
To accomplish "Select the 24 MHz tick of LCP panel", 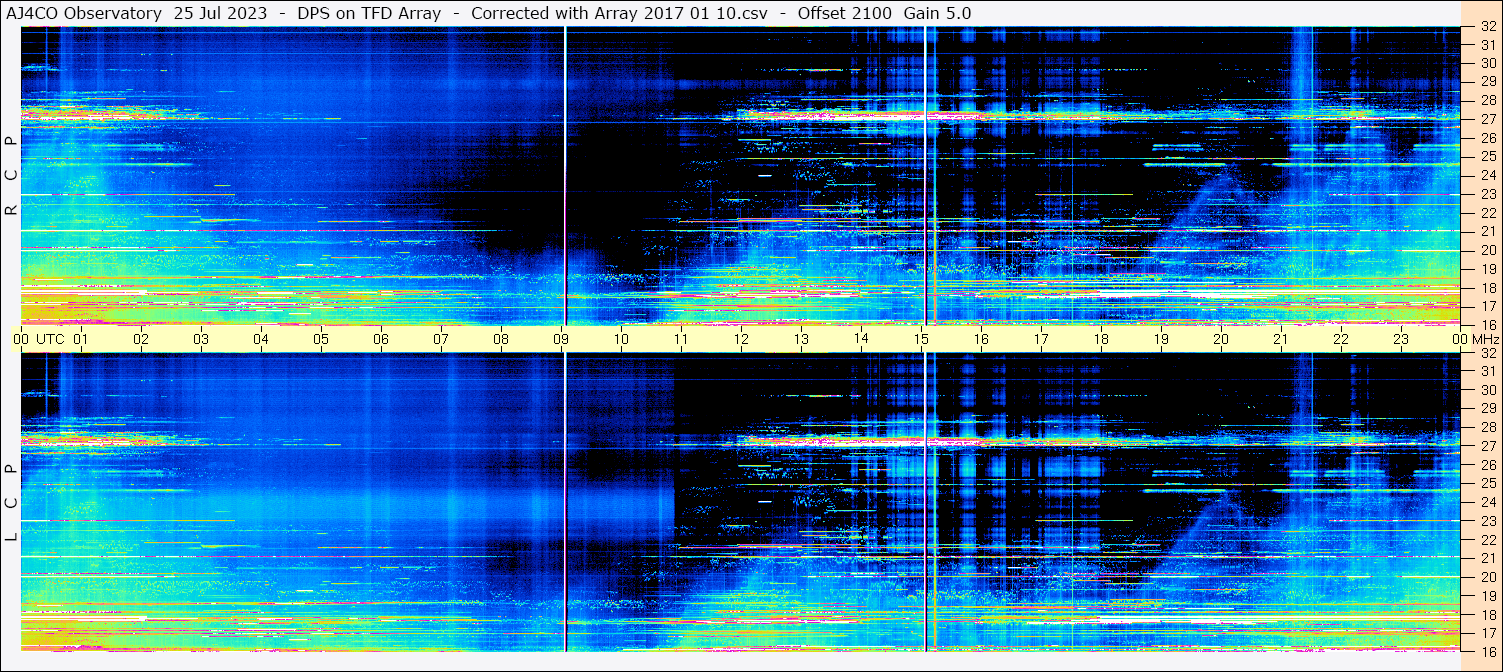I will pyautogui.click(x=1488, y=502).
